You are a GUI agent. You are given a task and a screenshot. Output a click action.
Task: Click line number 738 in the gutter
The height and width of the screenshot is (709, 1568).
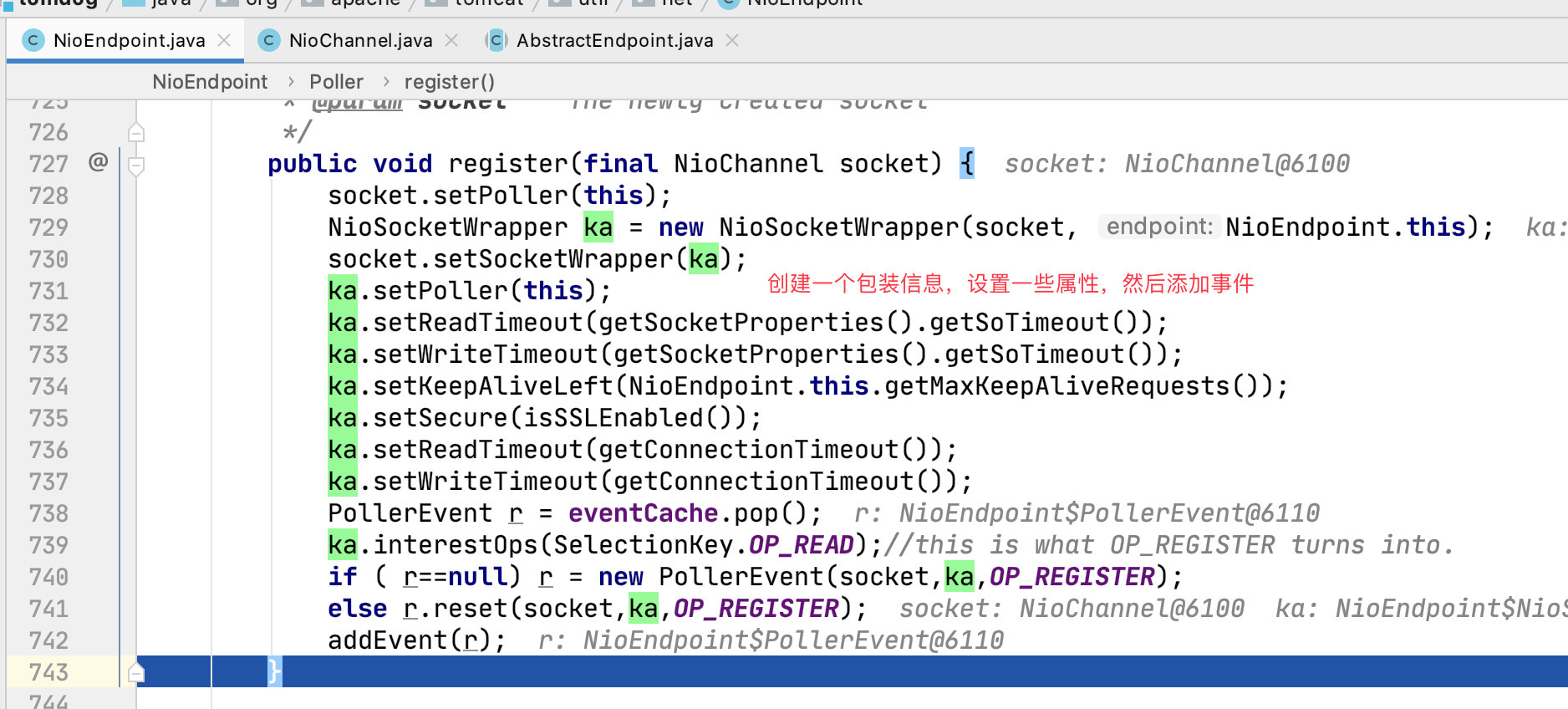point(48,513)
